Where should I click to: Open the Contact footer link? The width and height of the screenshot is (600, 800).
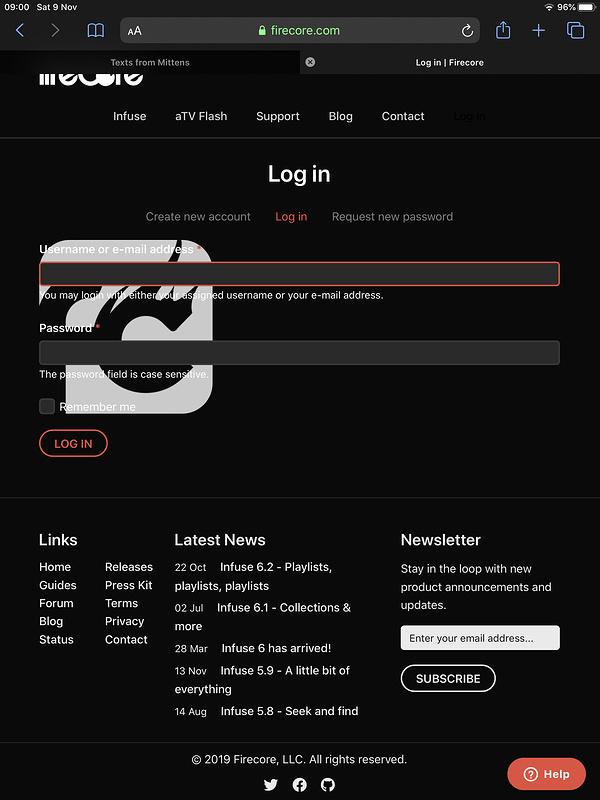point(126,639)
